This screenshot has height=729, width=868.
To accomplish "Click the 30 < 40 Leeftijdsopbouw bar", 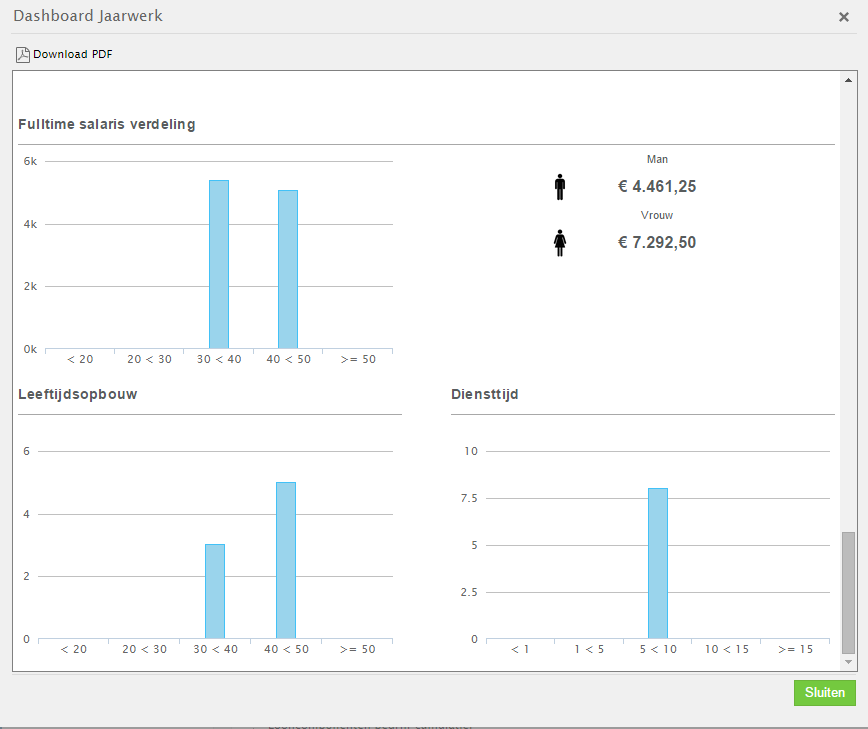I will click(215, 592).
